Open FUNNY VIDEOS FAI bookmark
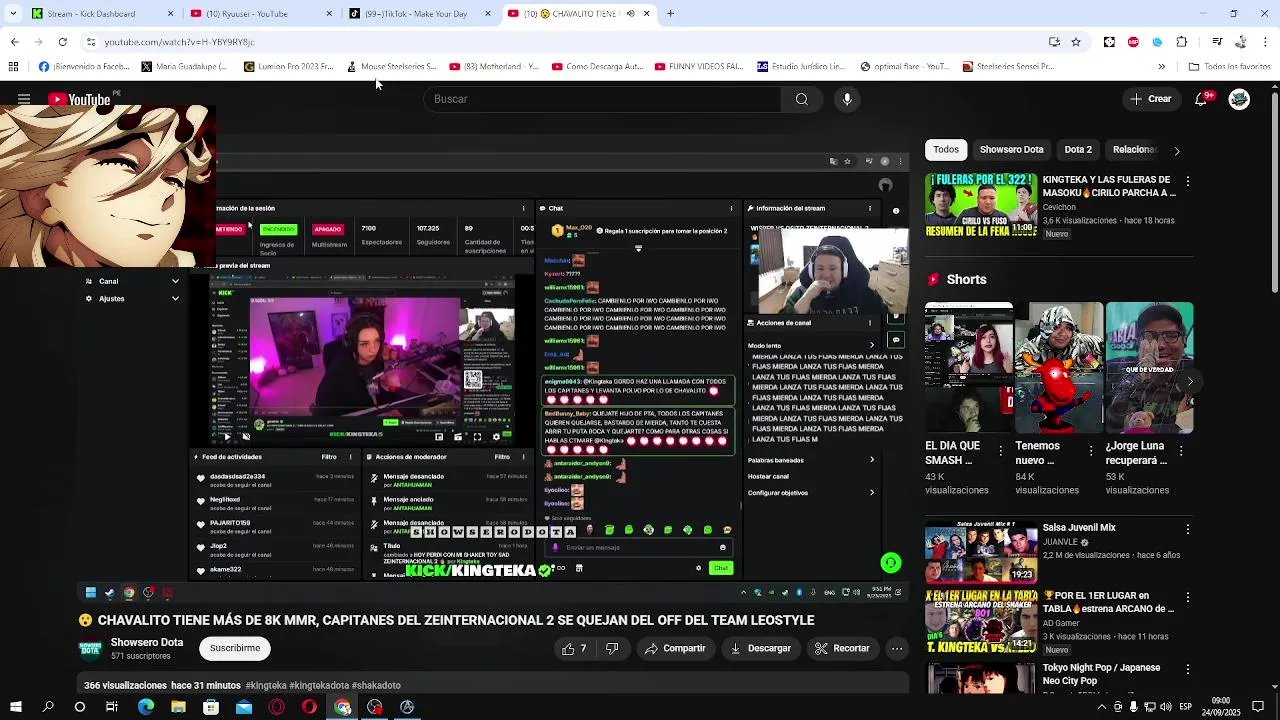Image resolution: width=1280 pixels, height=720 pixels. tap(699, 67)
